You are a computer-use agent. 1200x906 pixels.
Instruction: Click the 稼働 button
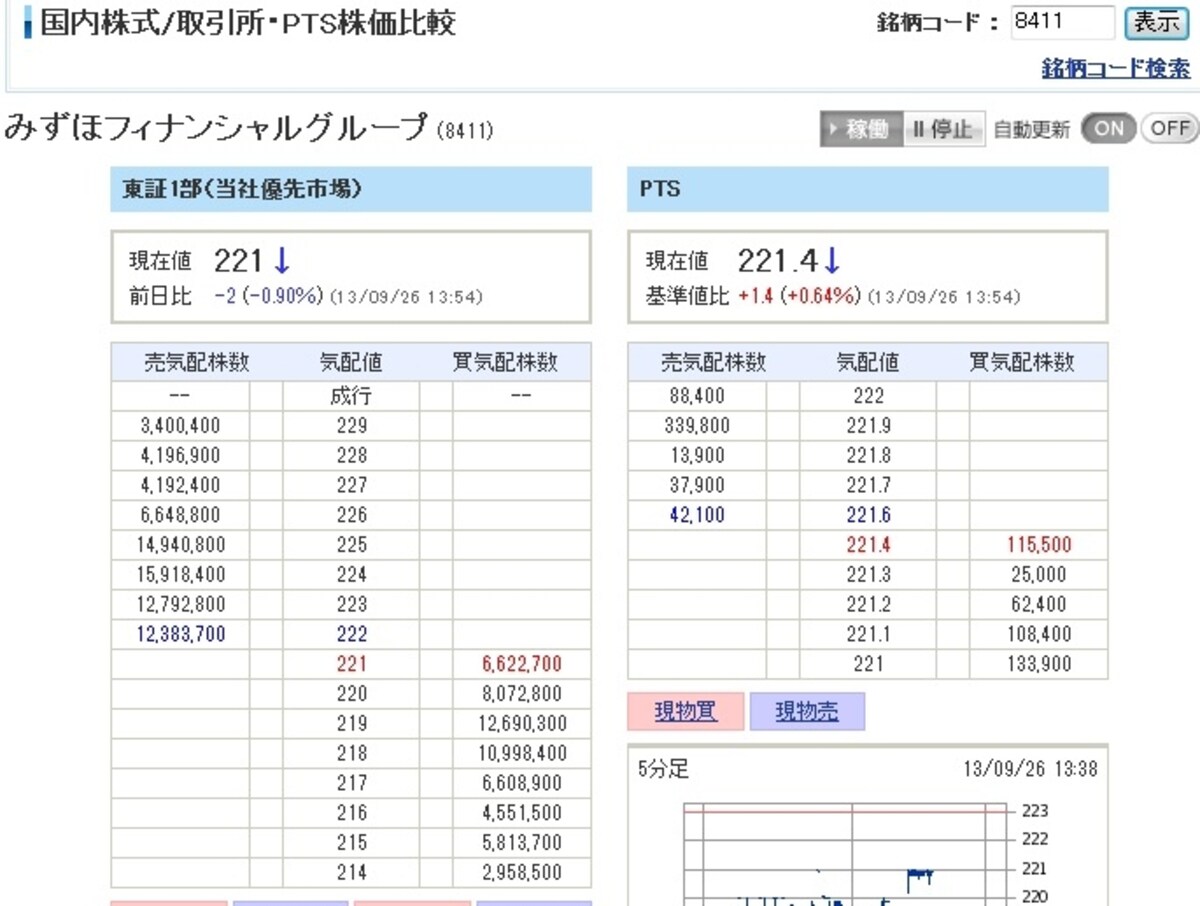pyautogui.click(x=861, y=129)
